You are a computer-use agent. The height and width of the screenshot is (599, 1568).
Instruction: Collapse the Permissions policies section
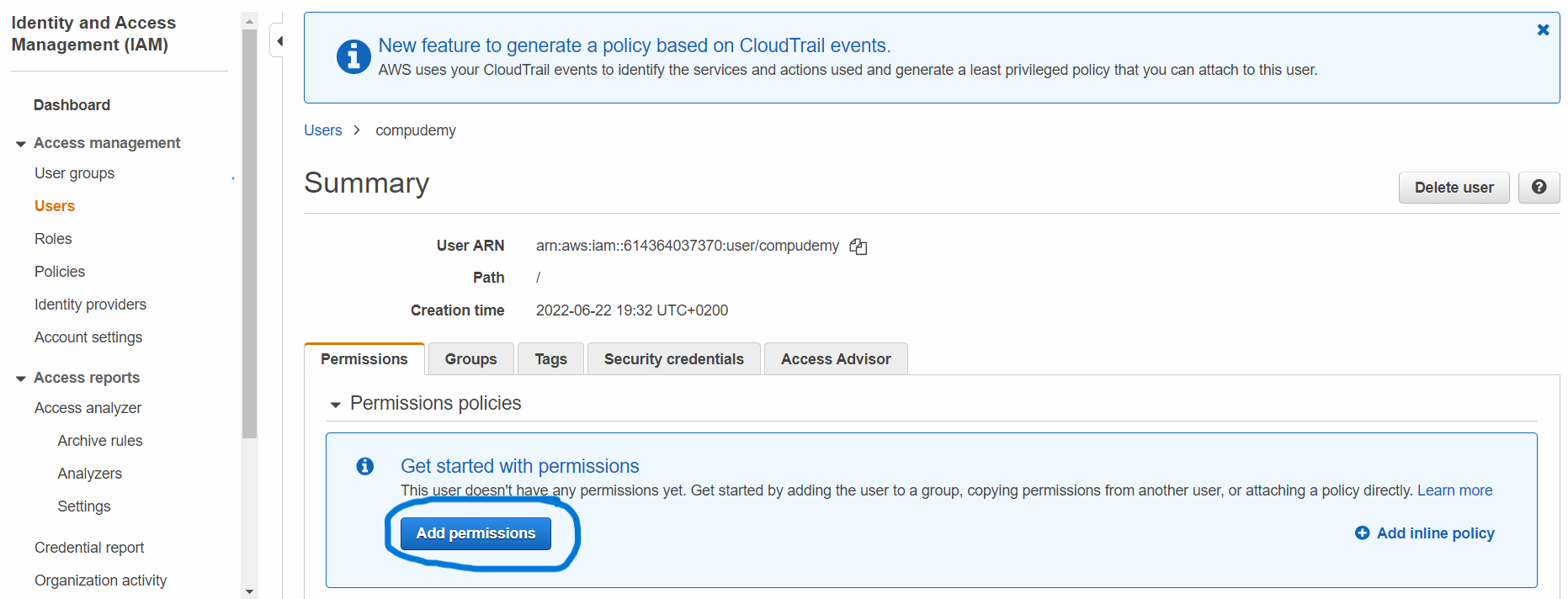pyautogui.click(x=336, y=405)
